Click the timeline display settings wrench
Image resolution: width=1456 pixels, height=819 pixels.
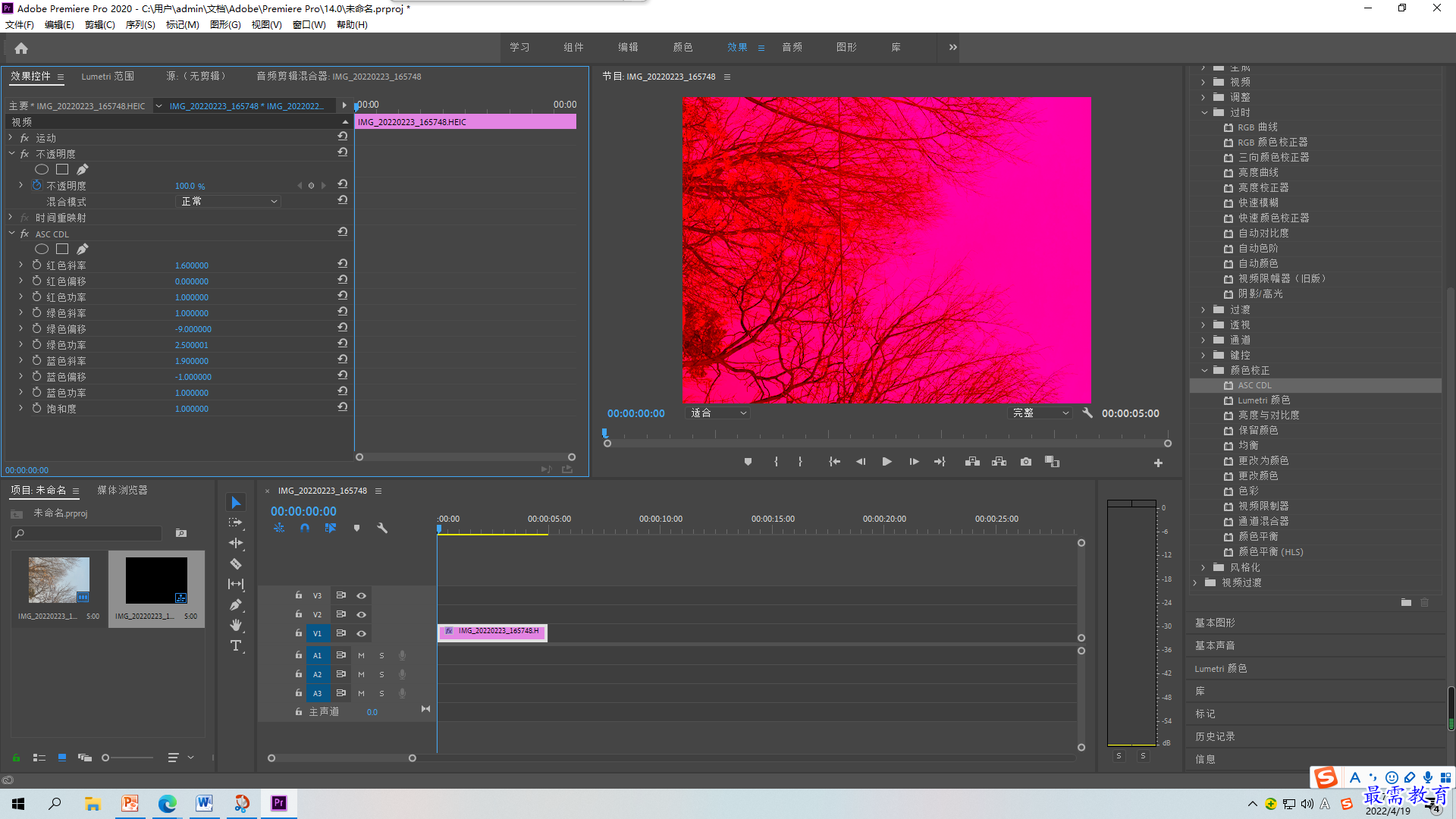[382, 528]
